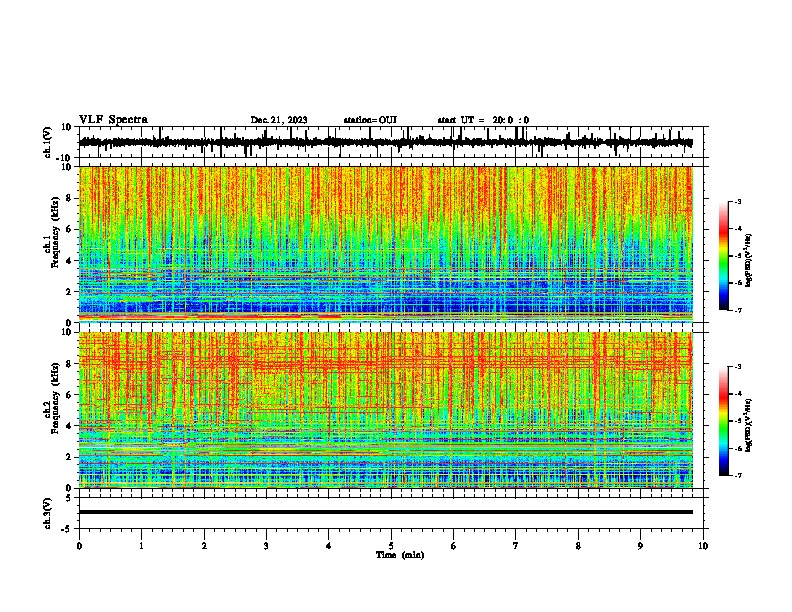Click time axis tick label "4"
The width and height of the screenshot is (792, 612).
pos(329,545)
